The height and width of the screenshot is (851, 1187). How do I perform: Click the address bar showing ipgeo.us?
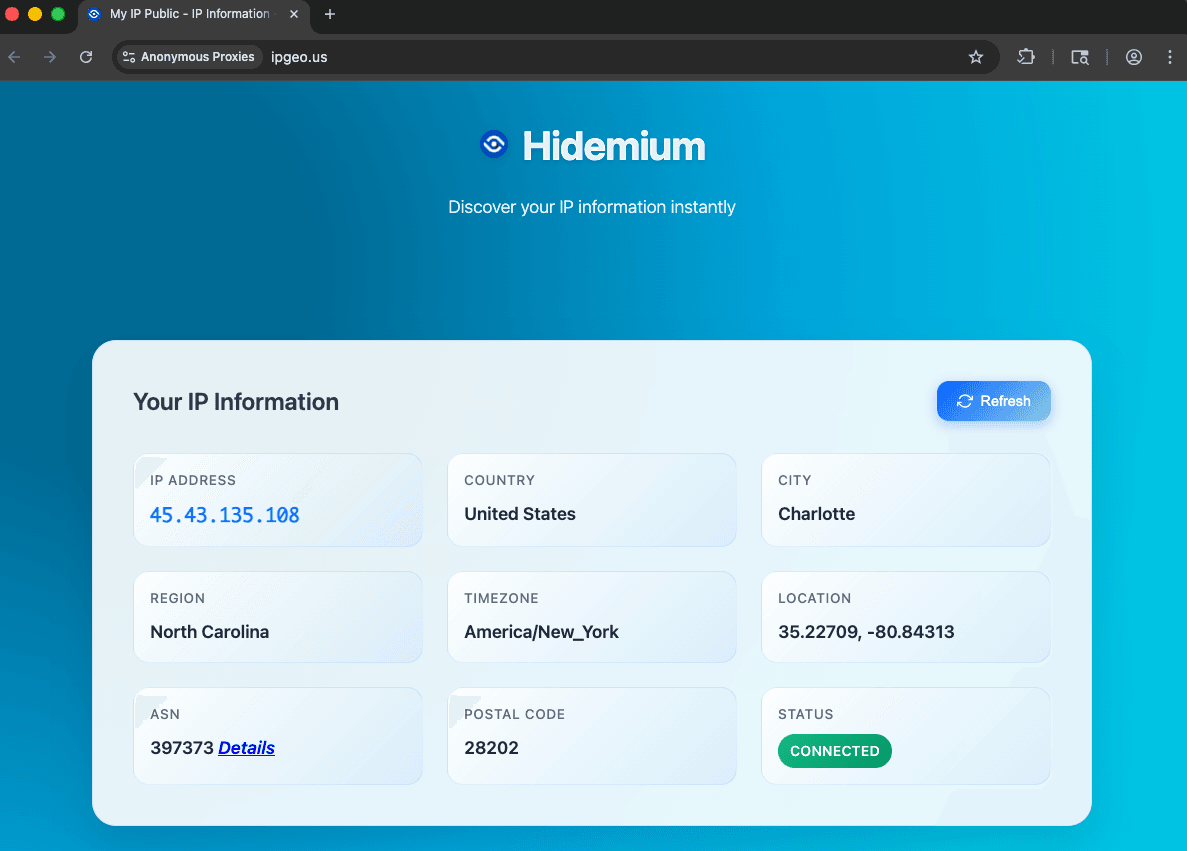coord(299,57)
